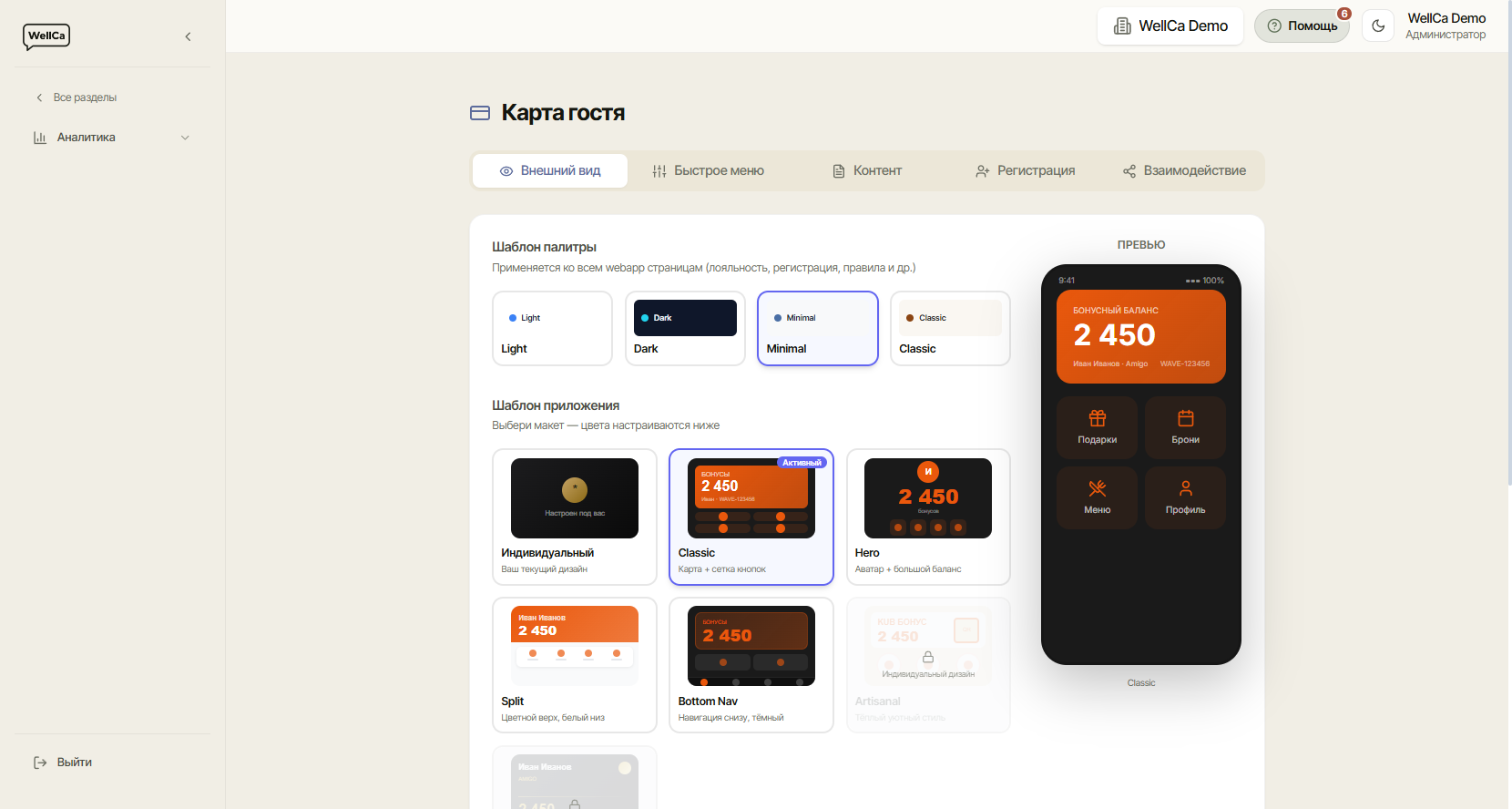Click the Шаблон приложения heading
The width and height of the screenshot is (1512, 809).
click(x=556, y=405)
